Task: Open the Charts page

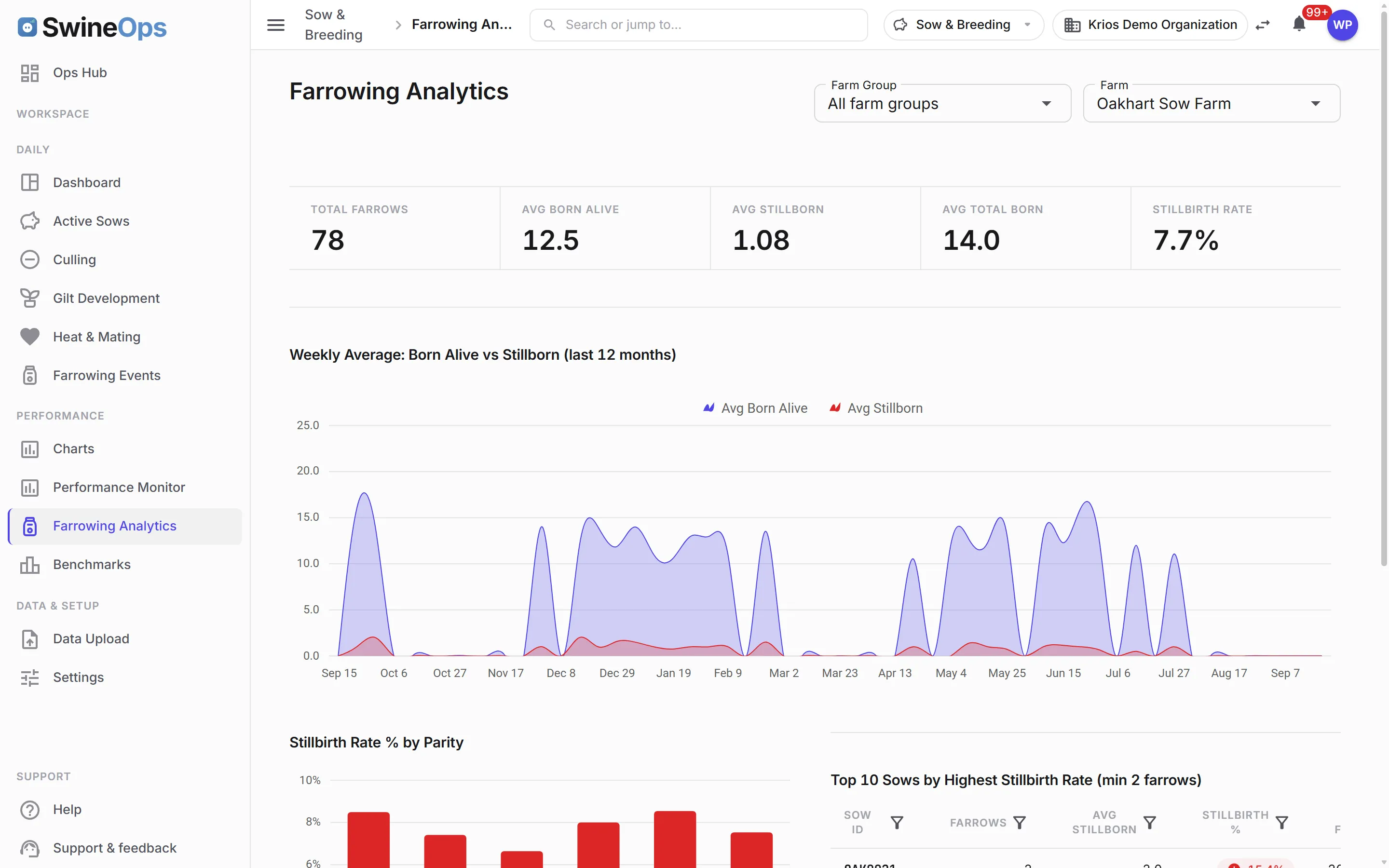Action: click(125, 449)
